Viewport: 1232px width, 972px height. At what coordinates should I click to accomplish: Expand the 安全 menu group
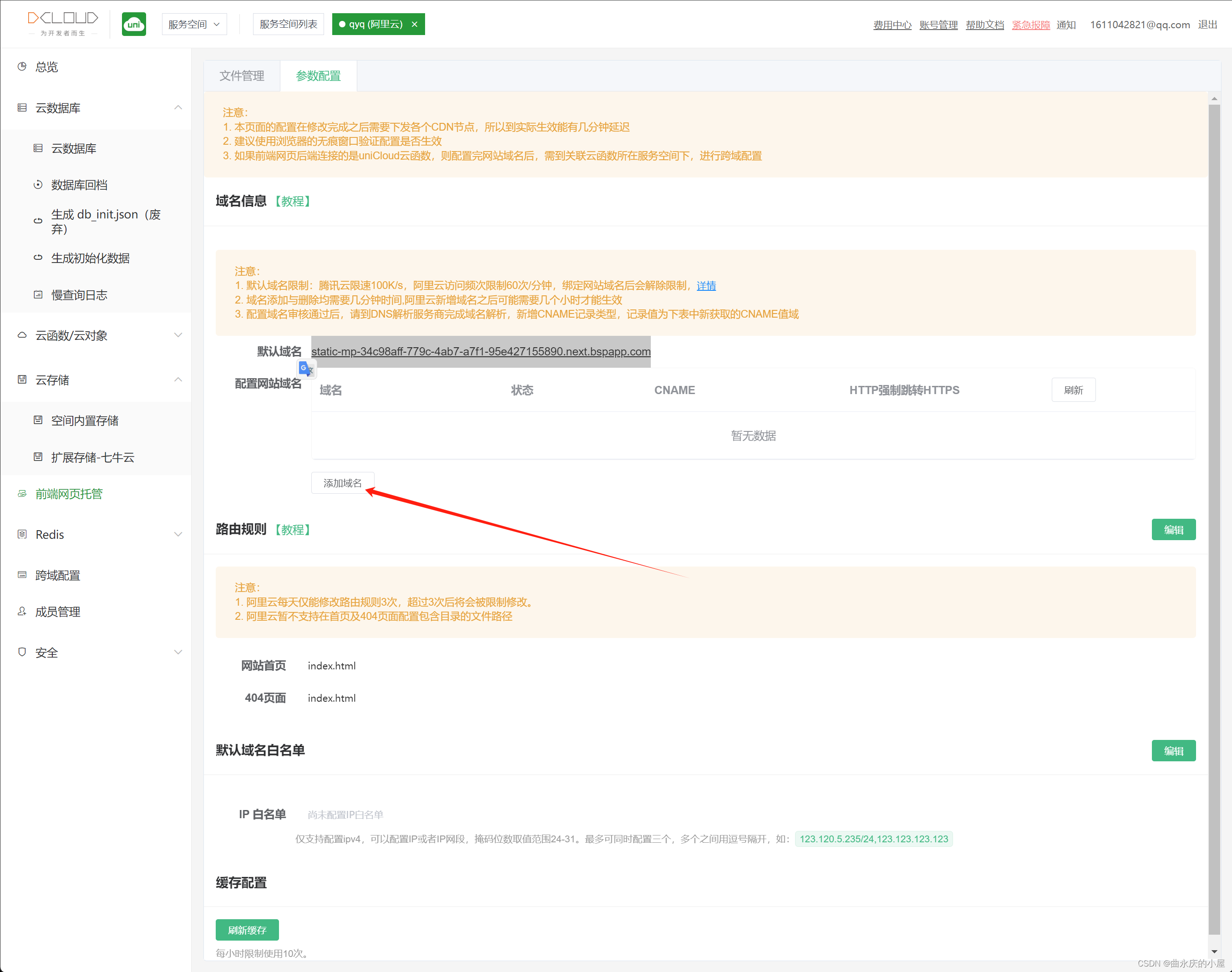point(178,652)
